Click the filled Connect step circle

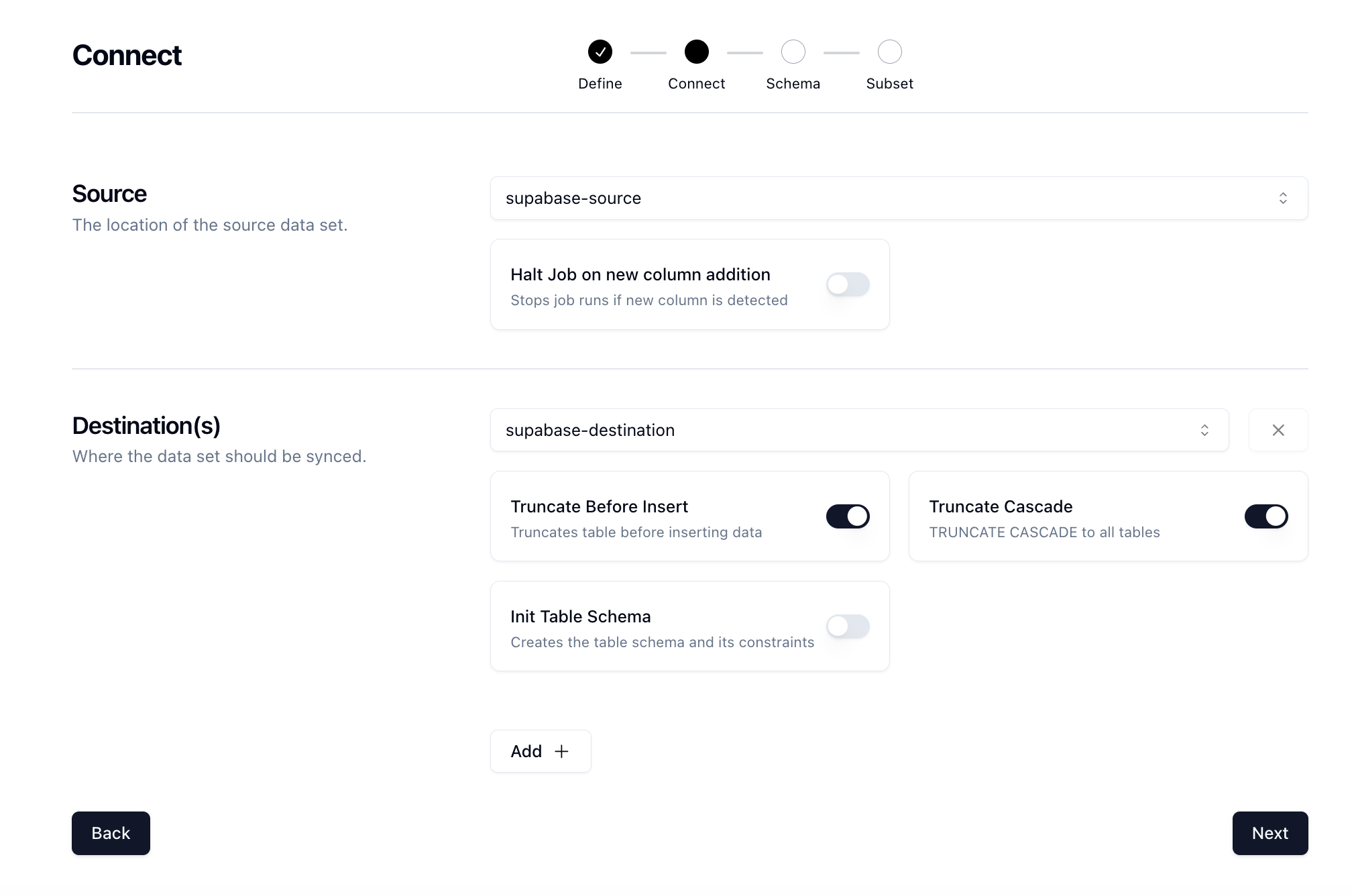pyautogui.click(x=696, y=52)
